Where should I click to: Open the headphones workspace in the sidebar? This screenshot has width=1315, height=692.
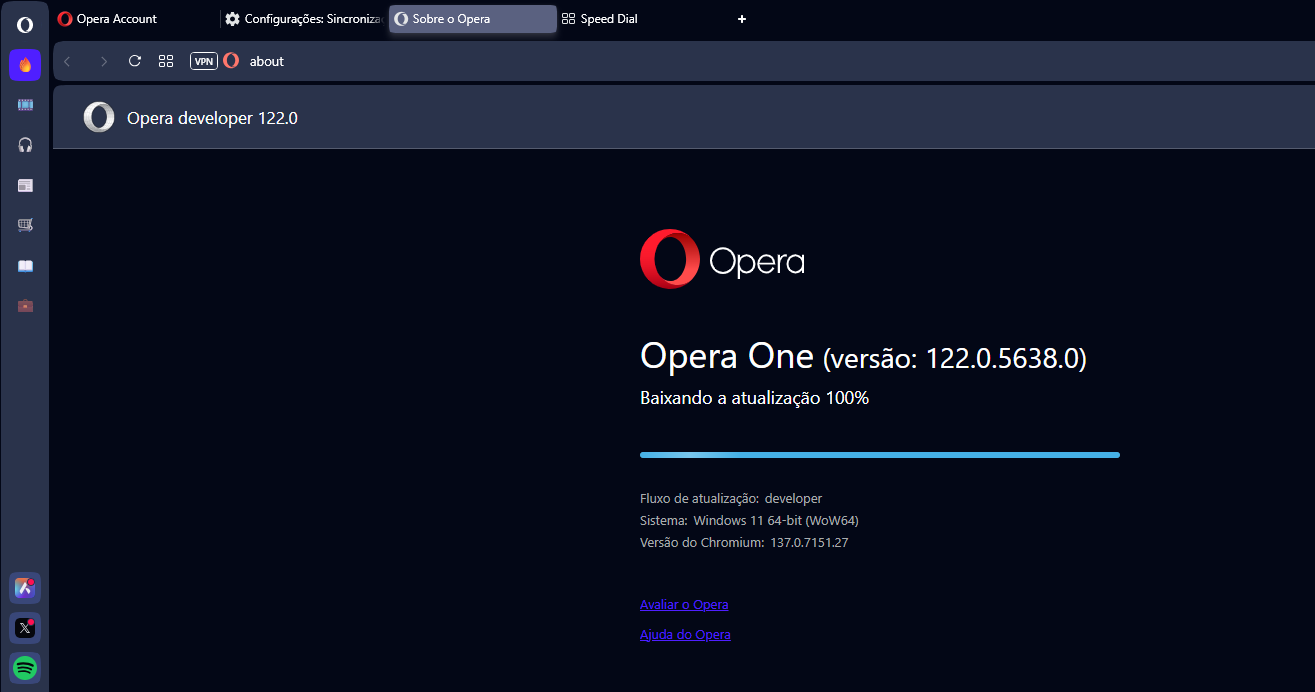pyautogui.click(x=25, y=145)
